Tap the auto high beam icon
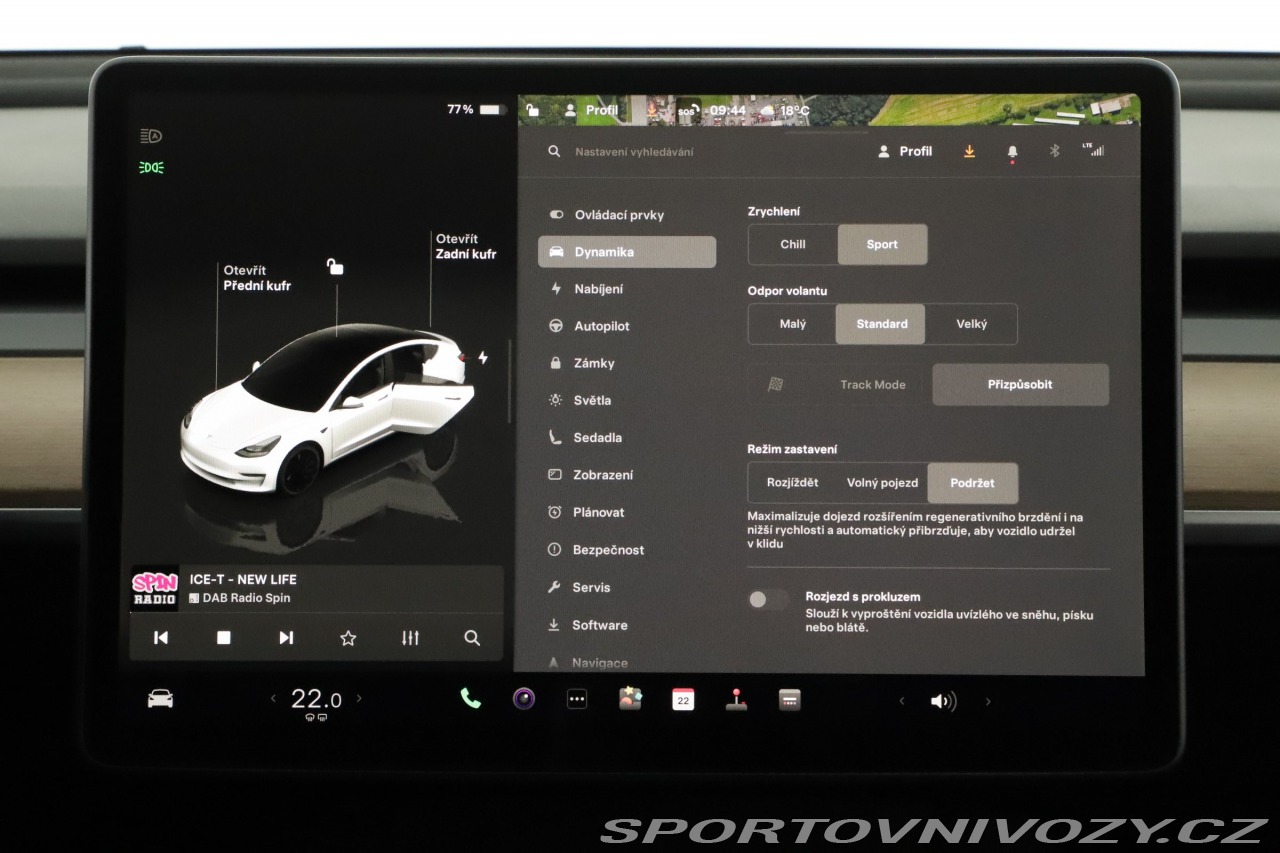Viewport: 1280px width, 853px height. pyautogui.click(x=151, y=137)
